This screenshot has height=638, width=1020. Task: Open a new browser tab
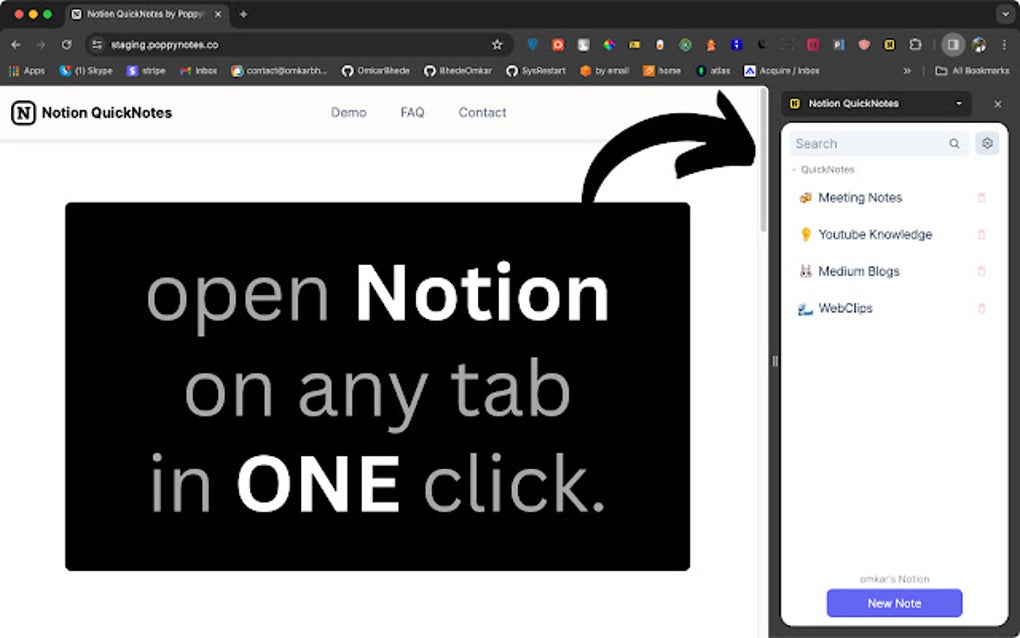(243, 14)
